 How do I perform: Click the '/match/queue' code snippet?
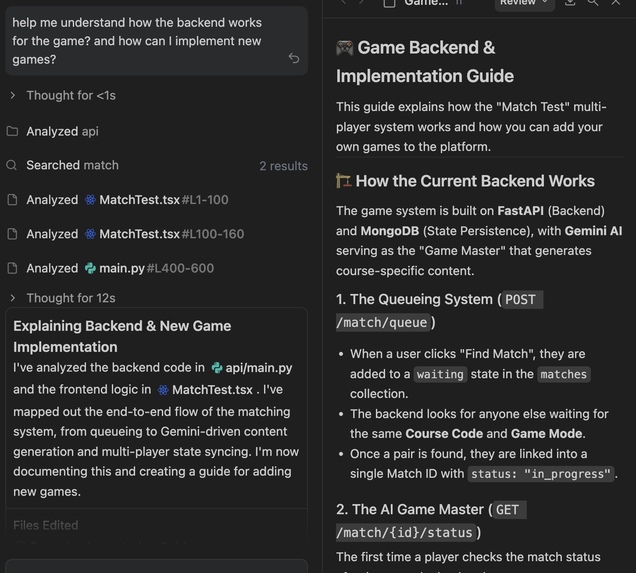coord(382,322)
